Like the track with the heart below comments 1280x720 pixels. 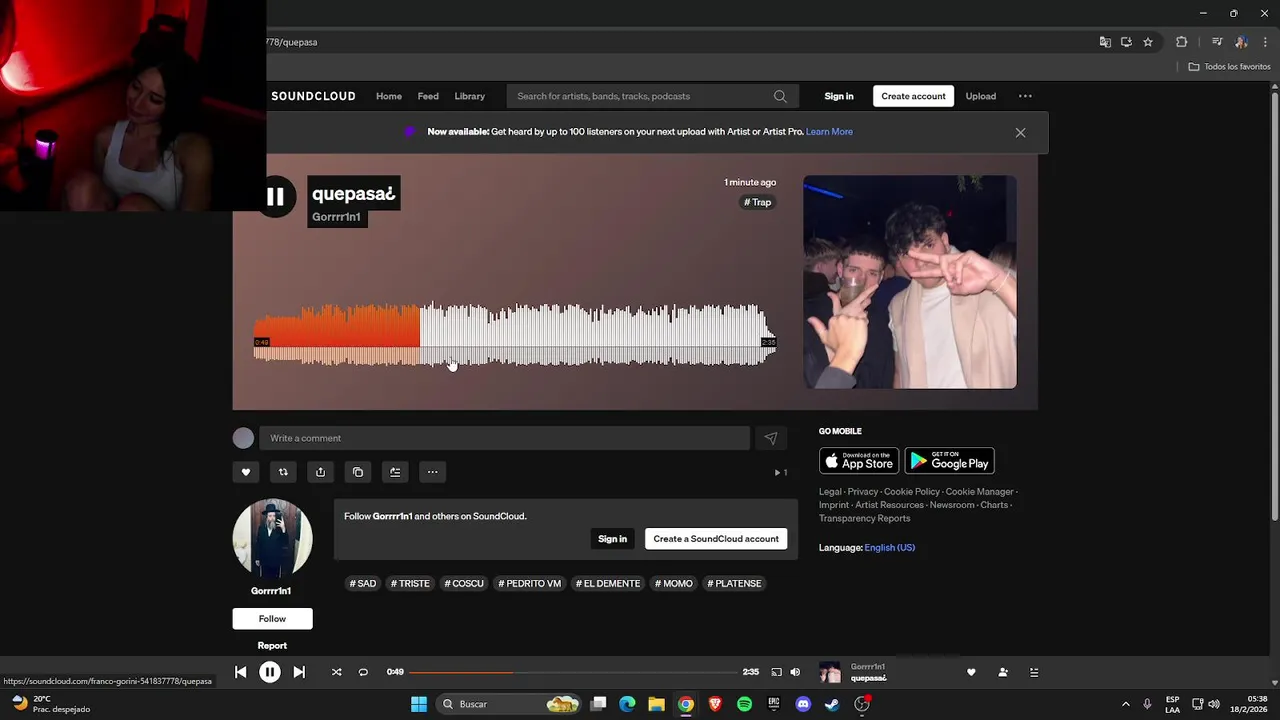click(x=246, y=472)
